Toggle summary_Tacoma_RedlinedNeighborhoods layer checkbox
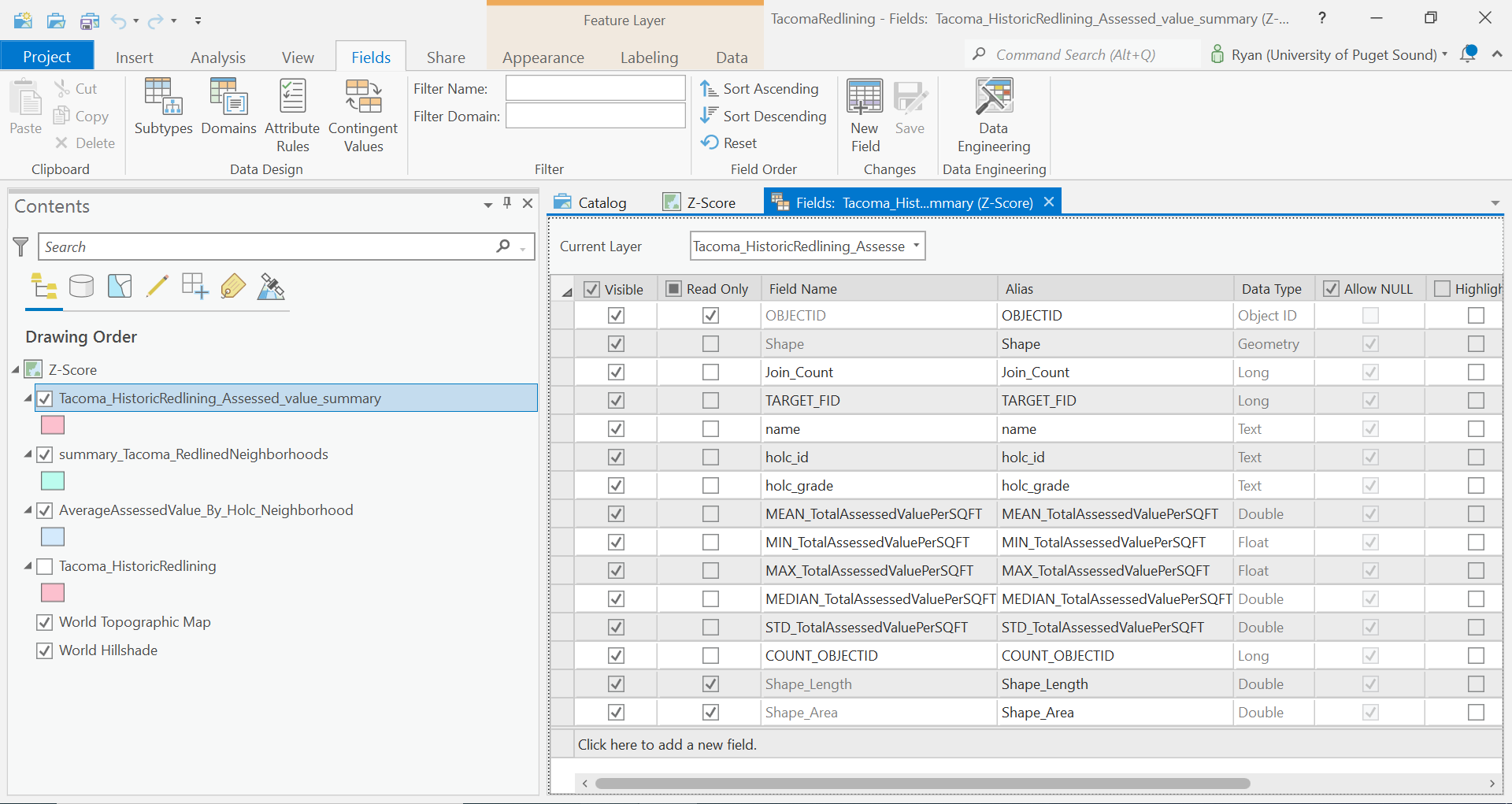 [45, 454]
